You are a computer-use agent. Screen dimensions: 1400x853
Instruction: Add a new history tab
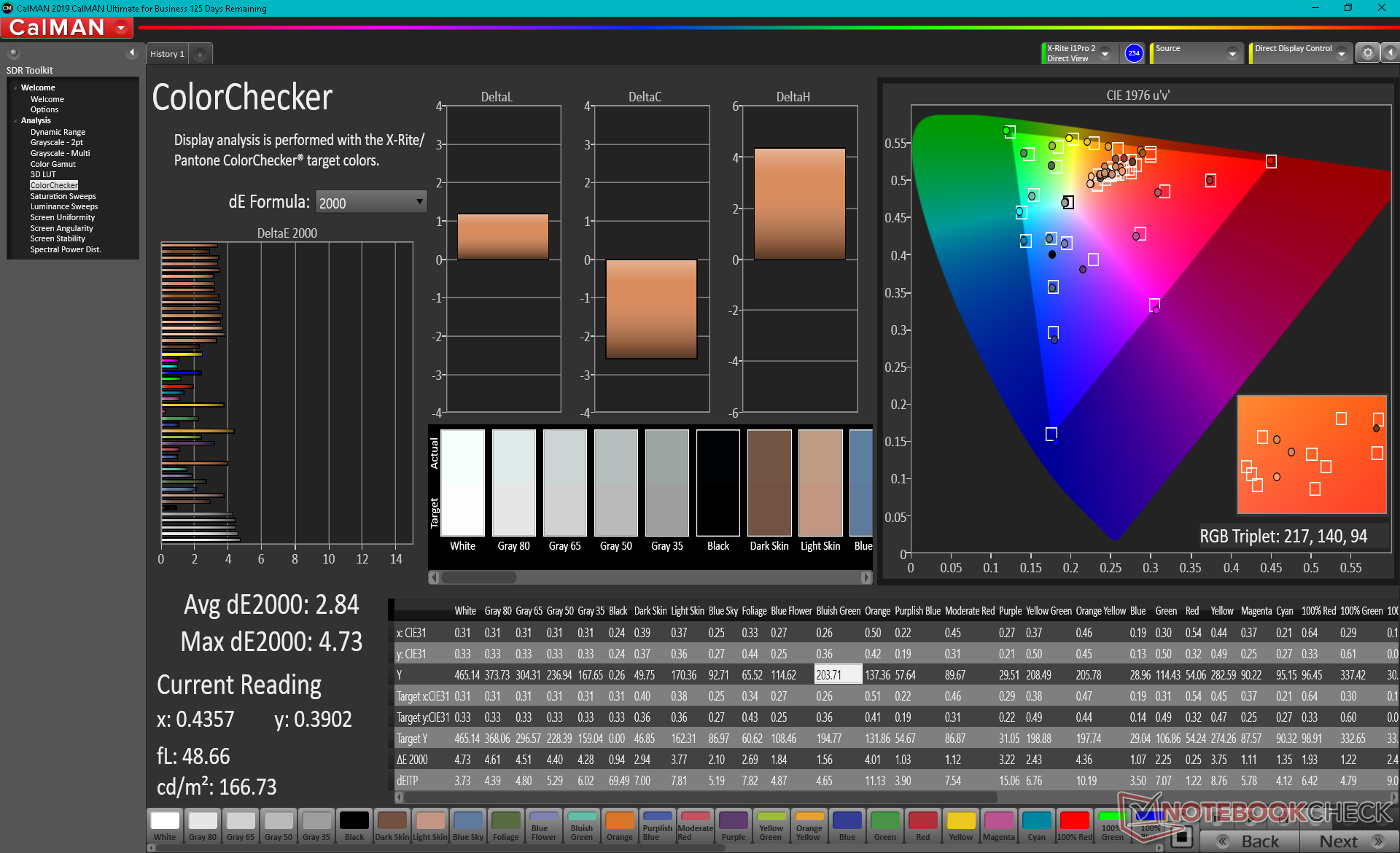(200, 55)
